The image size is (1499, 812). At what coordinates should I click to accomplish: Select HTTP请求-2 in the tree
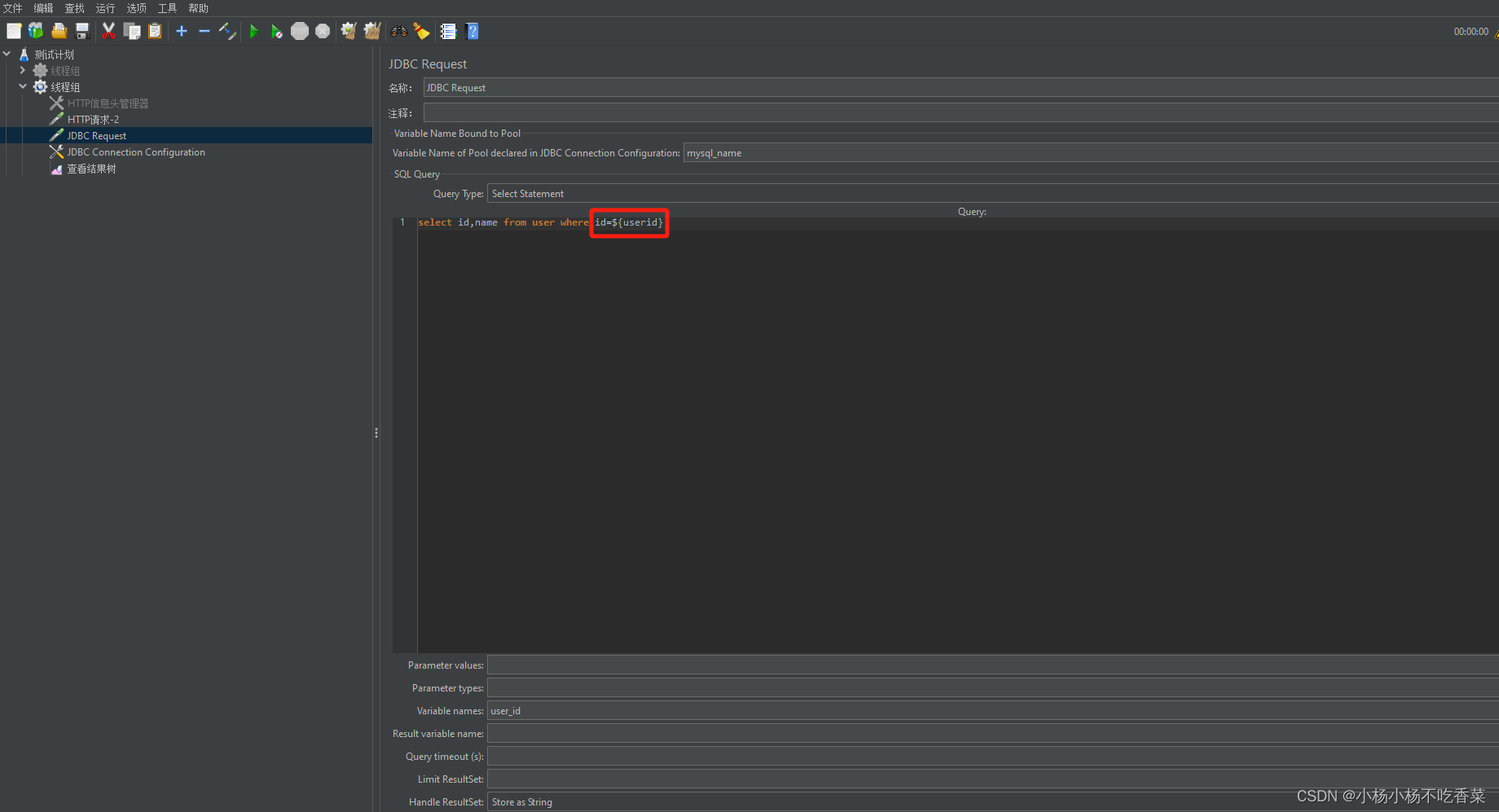point(93,120)
